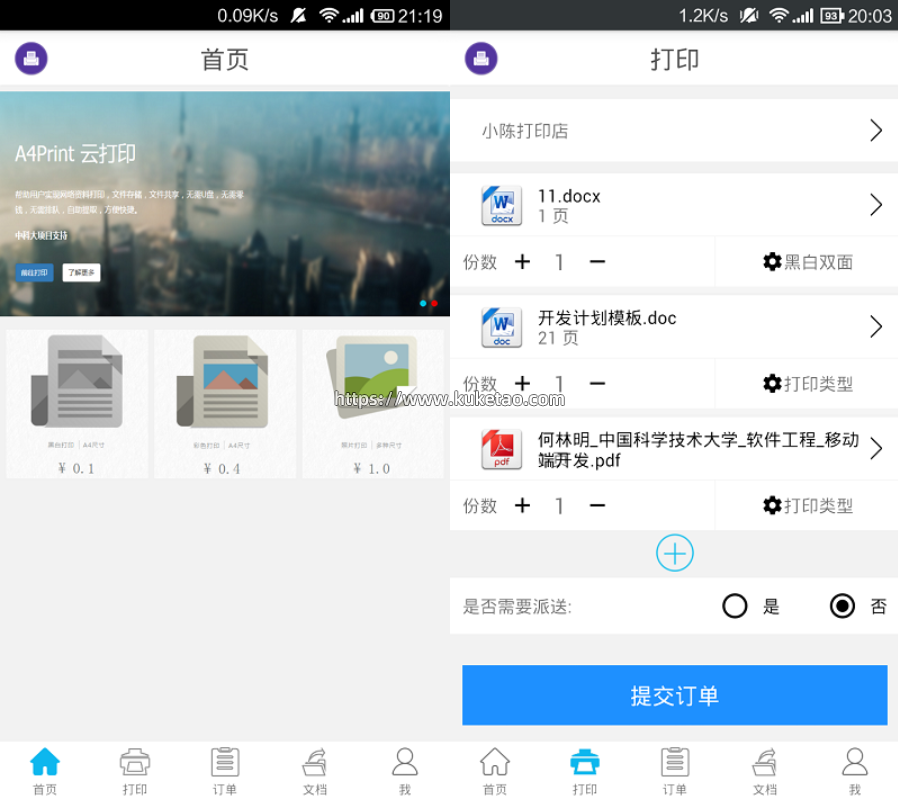Tap the purple printer logo on print screen
Viewport: 898px width, 799px height.
click(481, 58)
